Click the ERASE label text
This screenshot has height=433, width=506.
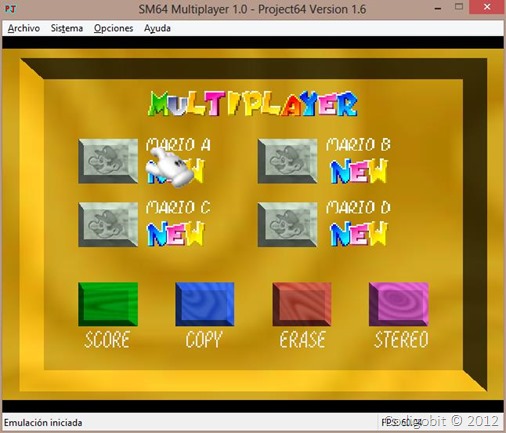[302, 340]
